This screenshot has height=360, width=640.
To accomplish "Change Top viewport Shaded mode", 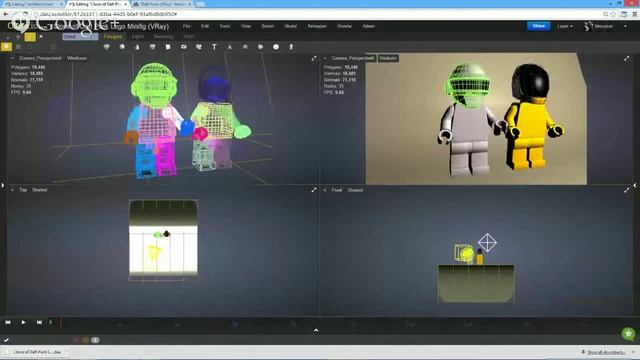I will (40, 190).
